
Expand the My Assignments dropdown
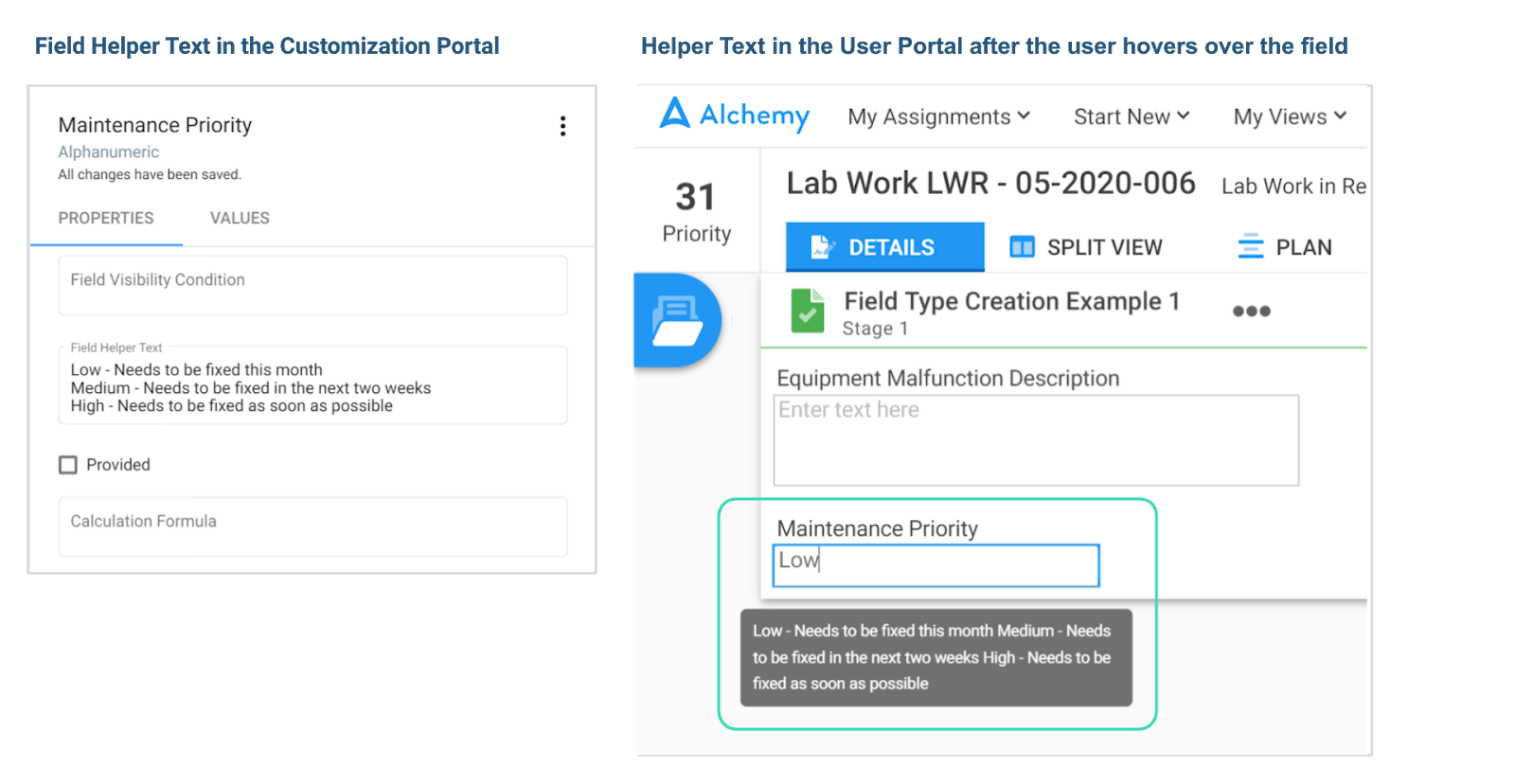point(938,116)
